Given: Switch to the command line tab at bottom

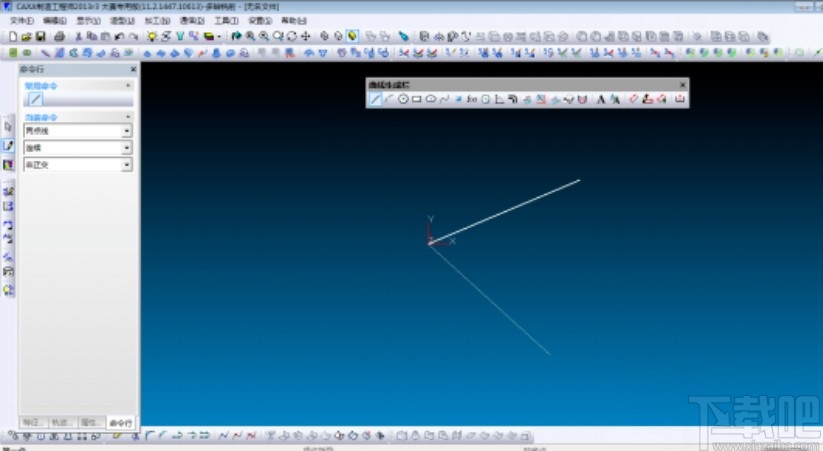Looking at the screenshot, I should [x=120, y=423].
